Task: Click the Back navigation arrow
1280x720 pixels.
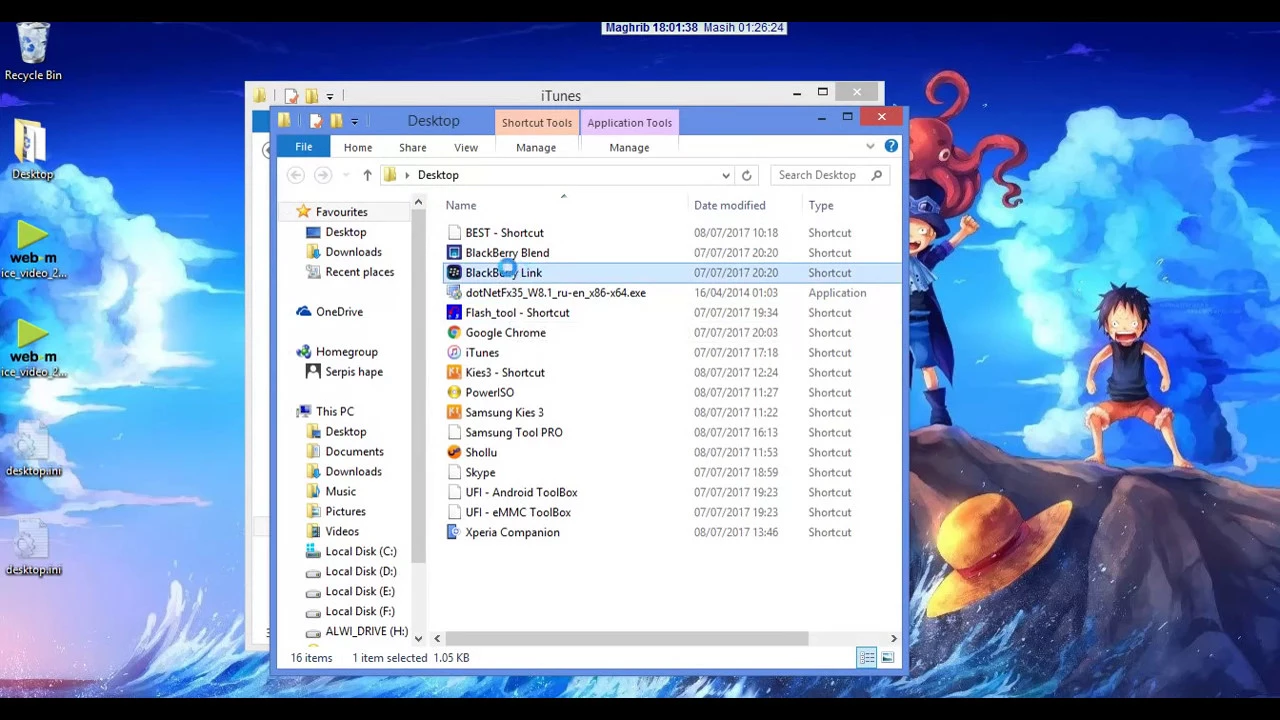Action: coord(295,175)
